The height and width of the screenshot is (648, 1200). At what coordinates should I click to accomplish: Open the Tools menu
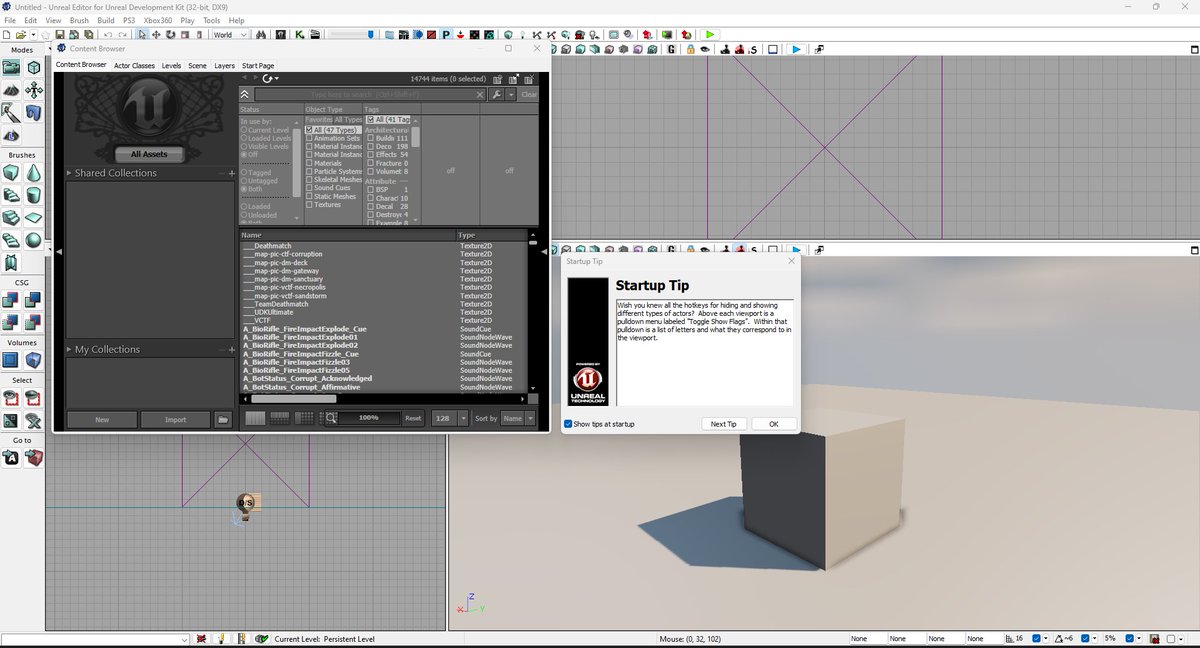click(x=212, y=20)
